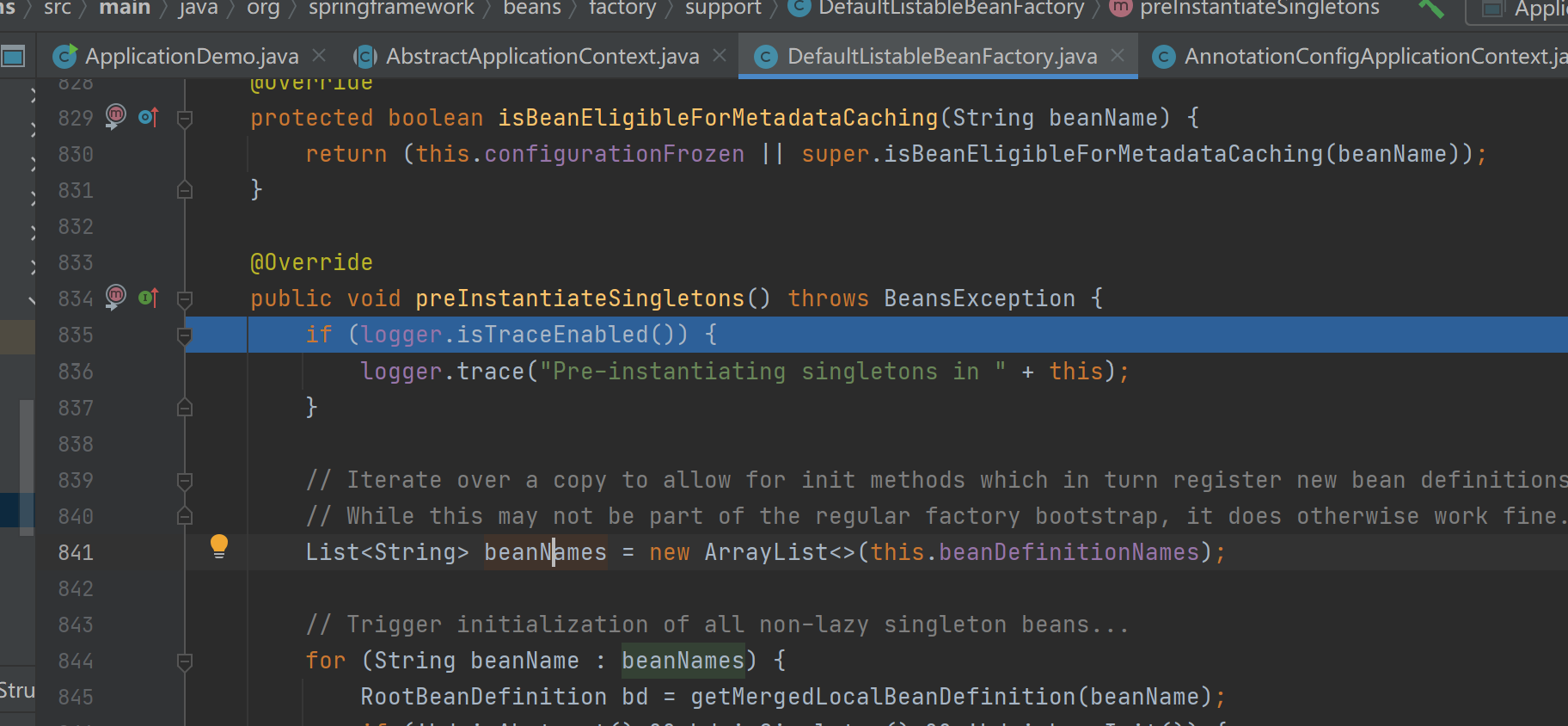1568x726 pixels.
Task: Collapse the isBeanEligibleForMetadataCaching method fold on line 829
Action: click(184, 119)
